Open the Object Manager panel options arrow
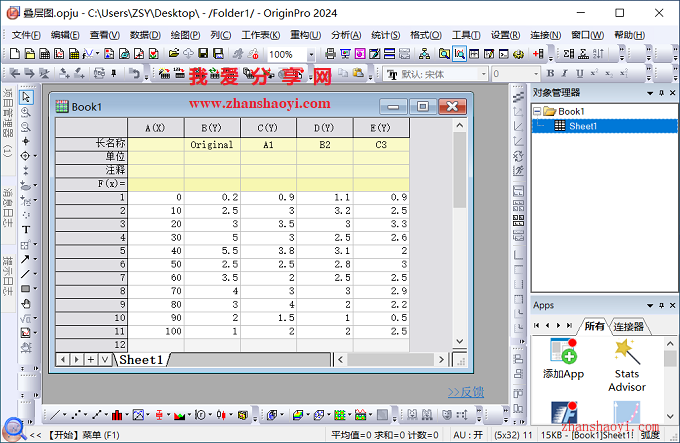The height and width of the screenshot is (443, 680). pyautogui.click(x=650, y=93)
